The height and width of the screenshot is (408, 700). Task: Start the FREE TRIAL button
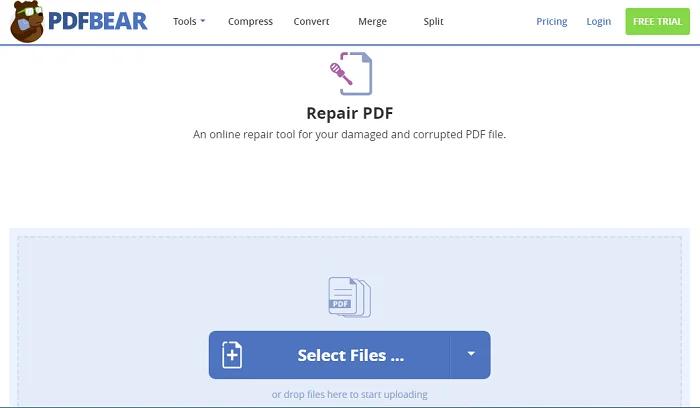657,21
